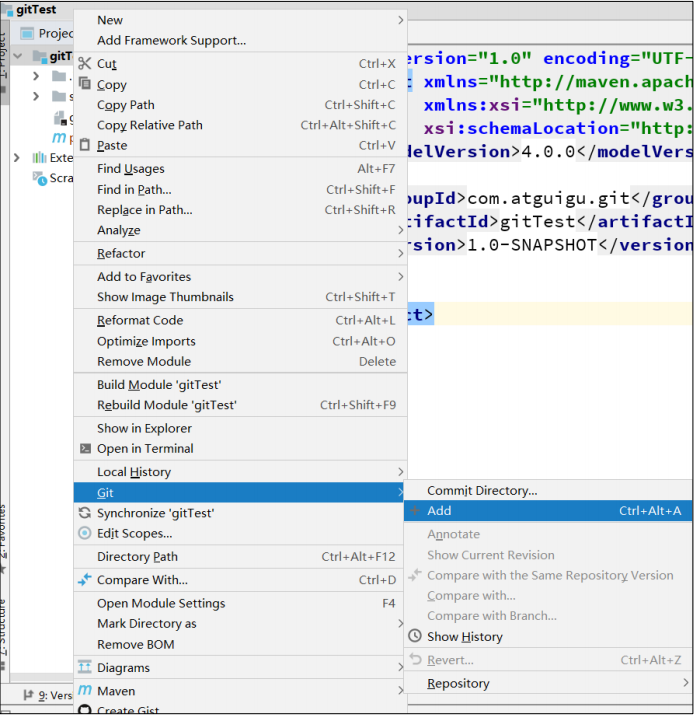Choose Compare with the Same Repository Version

[x=548, y=575]
